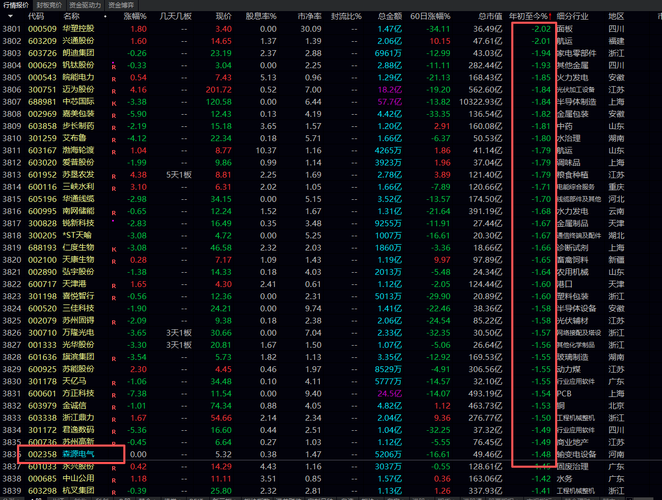Click the R marker in row 601636
The height and width of the screenshot is (500, 662).
tap(114, 359)
